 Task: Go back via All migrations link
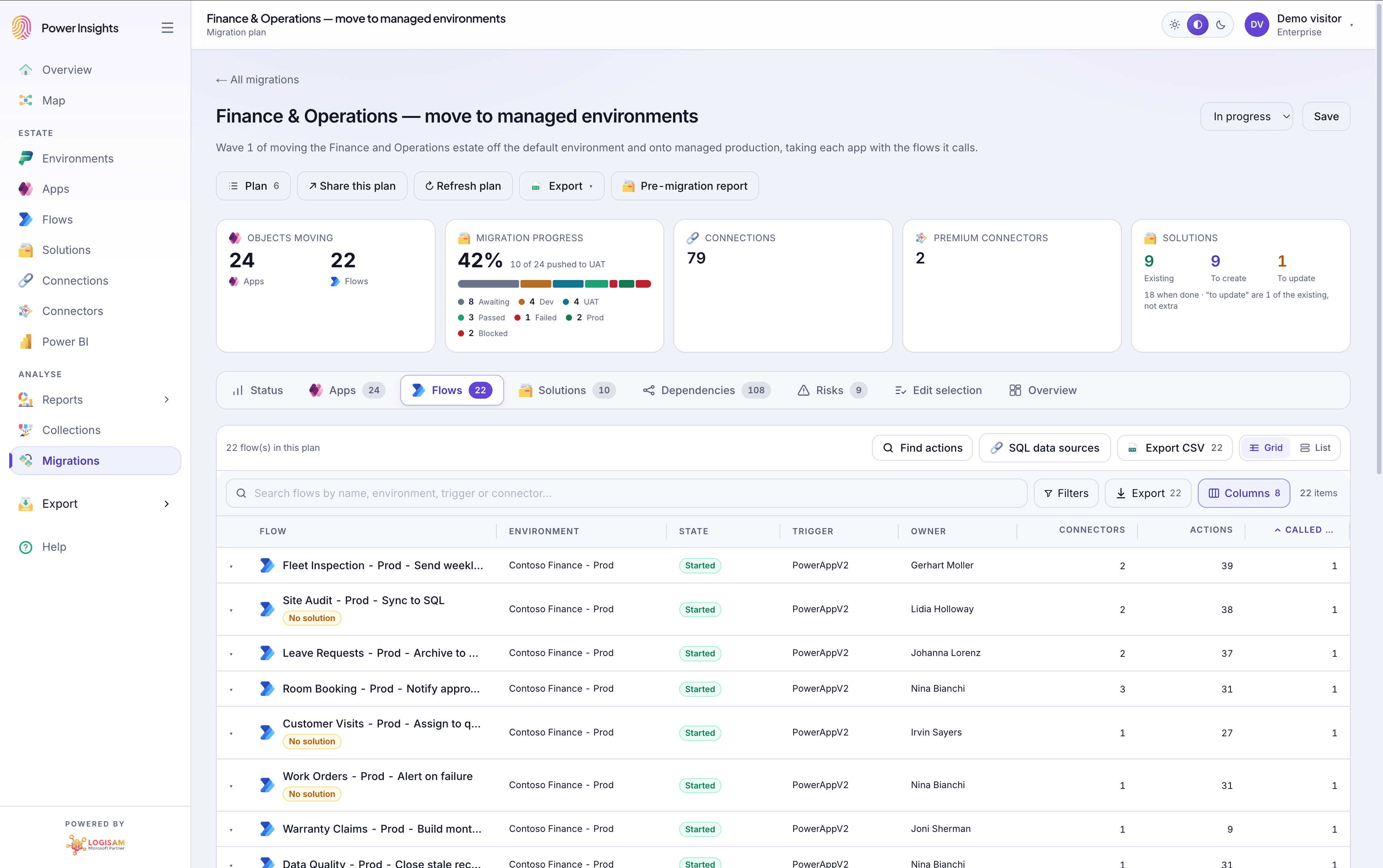(x=257, y=80)
